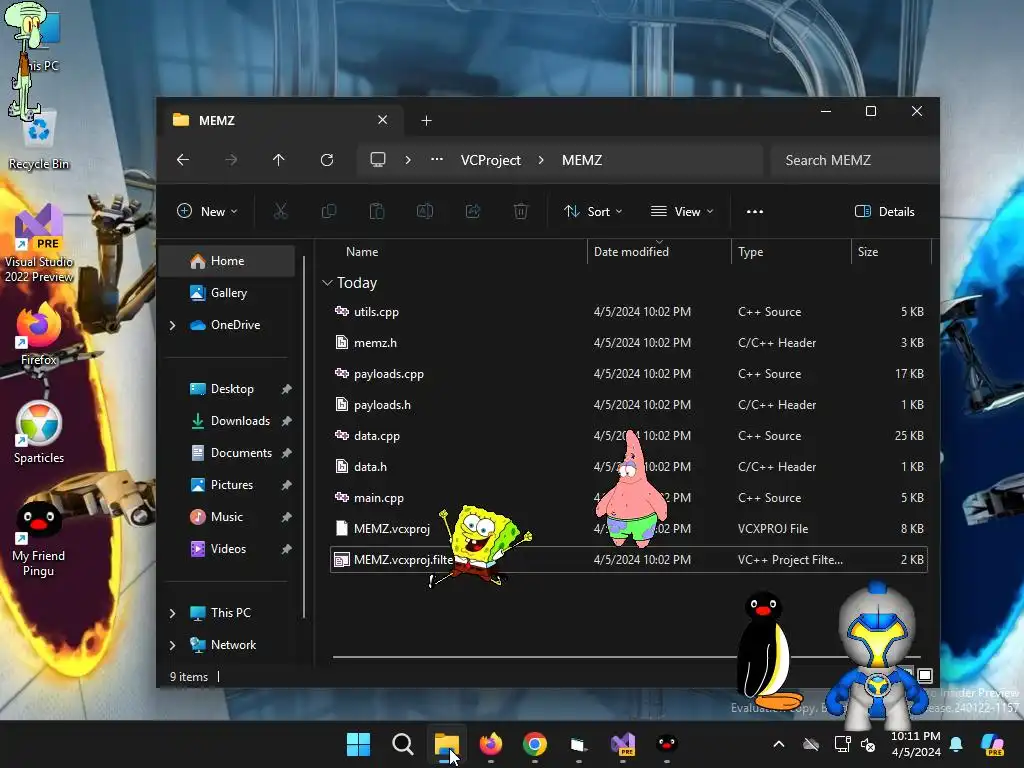The height and width of the screenshot is (768, 1024).
Task: Expand breadcrumb ellipsis in address bar
Action: coord(437,160)
